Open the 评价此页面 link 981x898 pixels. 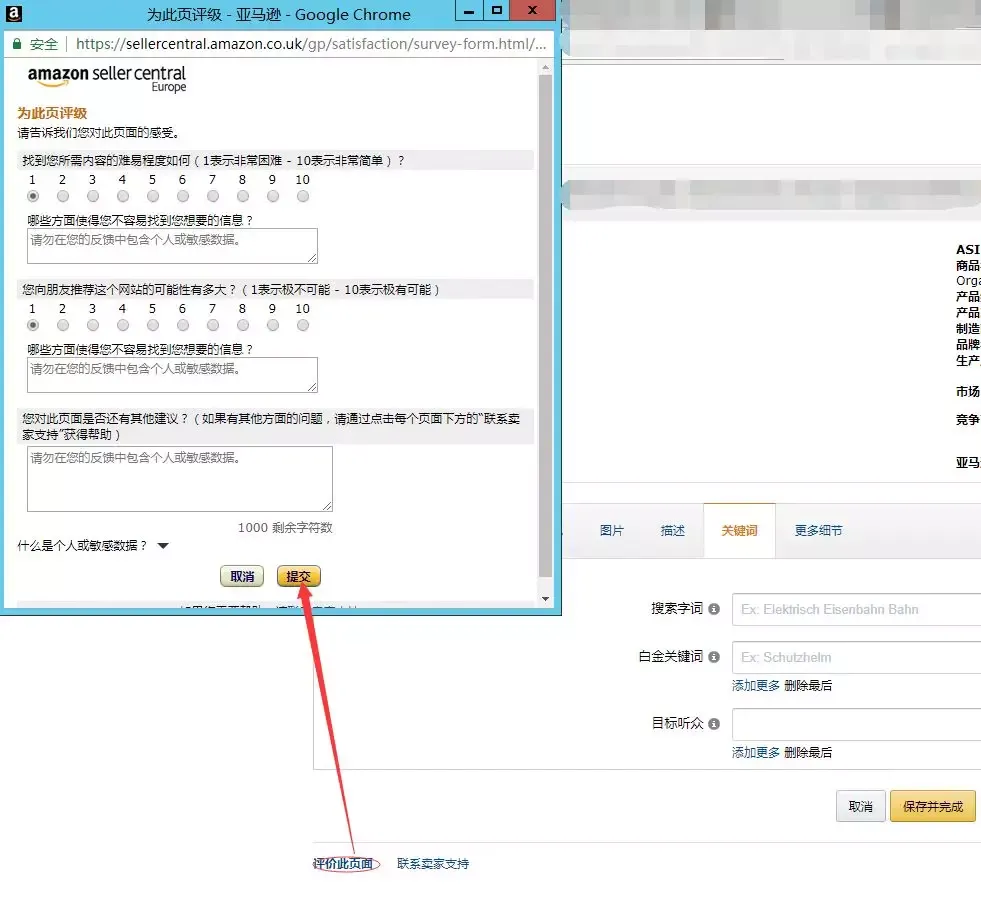tap(343, 864)
